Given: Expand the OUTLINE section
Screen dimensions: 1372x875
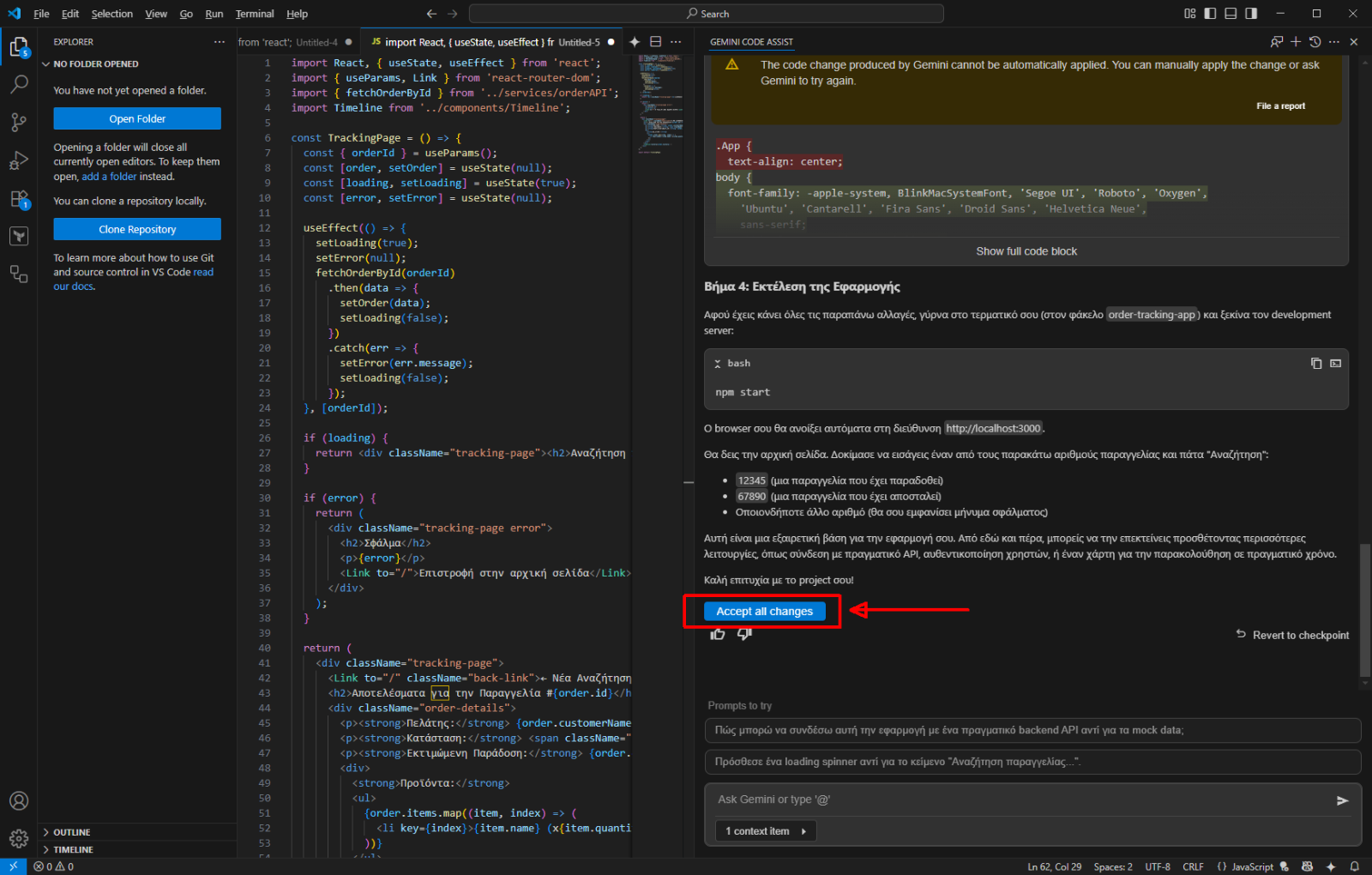Looking at the screenshot, I should click(x=137, y=832).
